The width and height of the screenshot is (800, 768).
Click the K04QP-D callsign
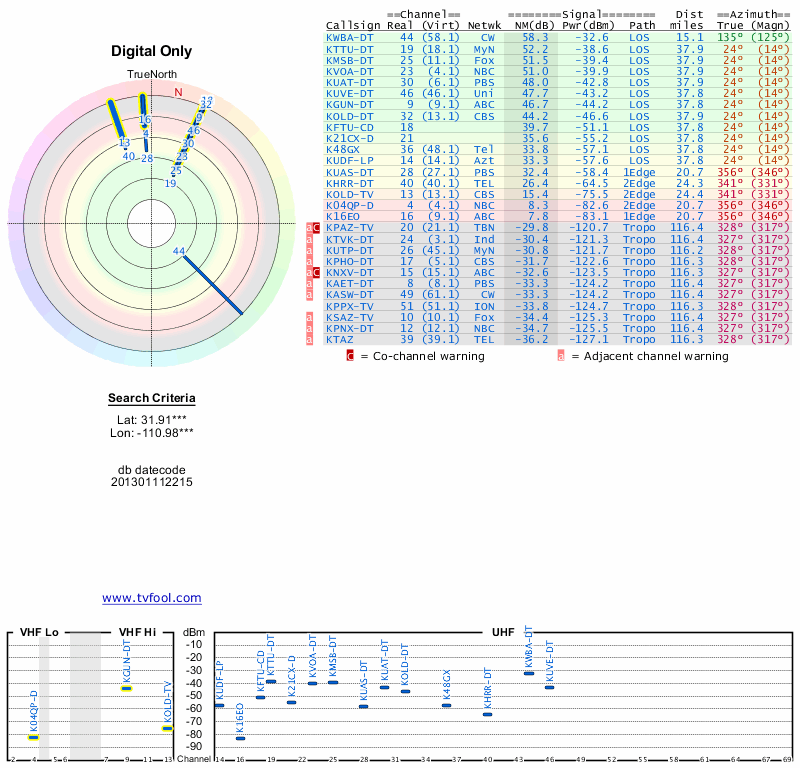(349, 206)
